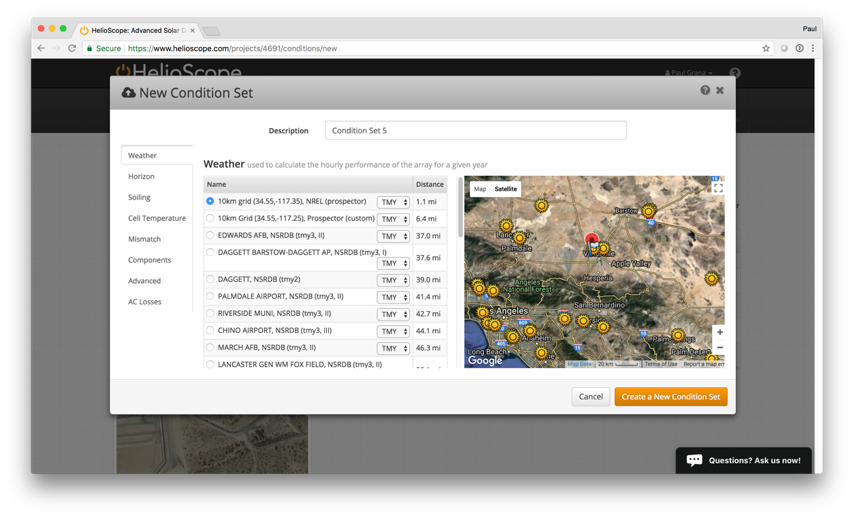The height and width of the screenshot is (518, 854).
Task: Open TMY dropdown for Prospector (custom) row
Action: pos(393,219)
